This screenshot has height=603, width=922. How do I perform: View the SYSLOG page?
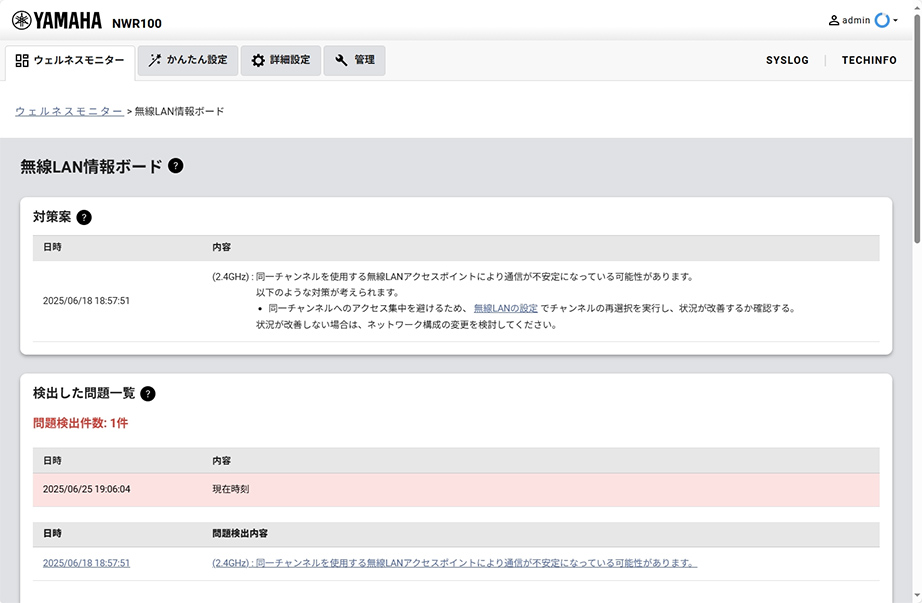(x=788, y=60)
